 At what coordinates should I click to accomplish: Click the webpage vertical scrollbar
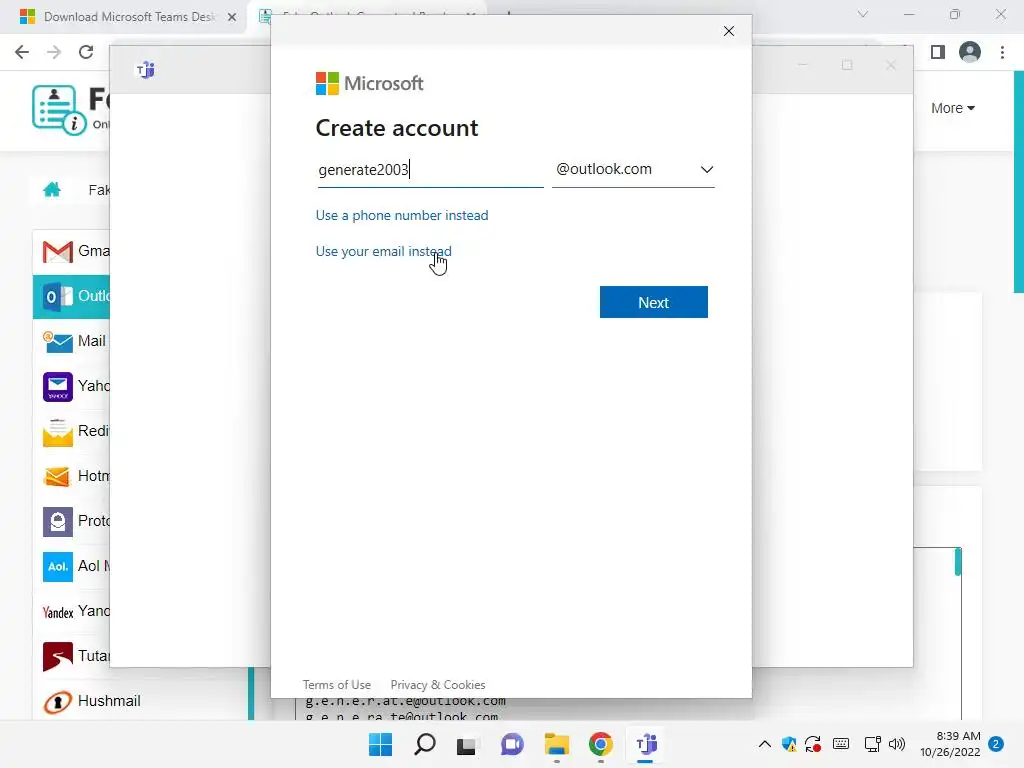point(1018,183)
